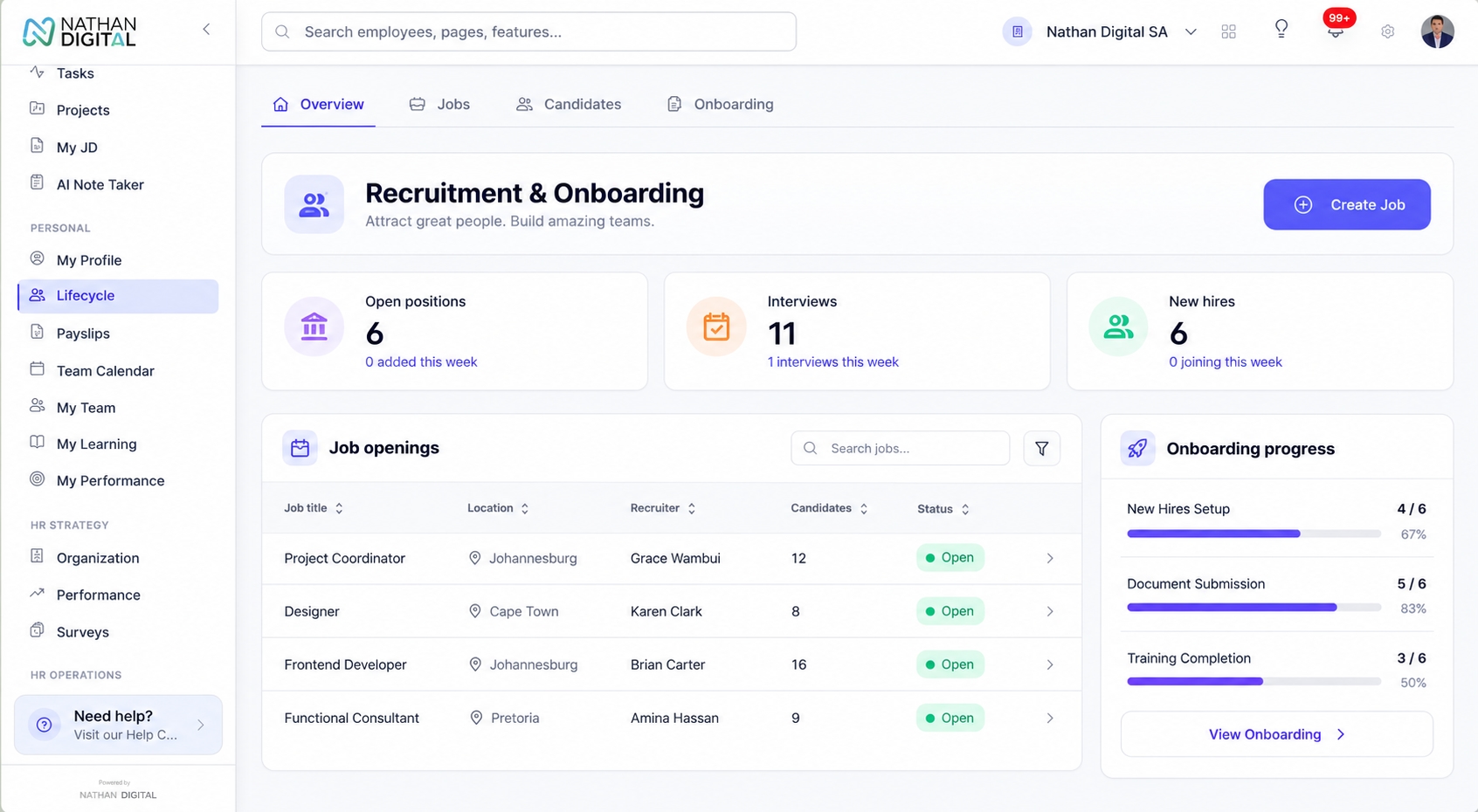Switch to the Overview tab
Screen dimensions: 1478x812
[x=318, y=104]
